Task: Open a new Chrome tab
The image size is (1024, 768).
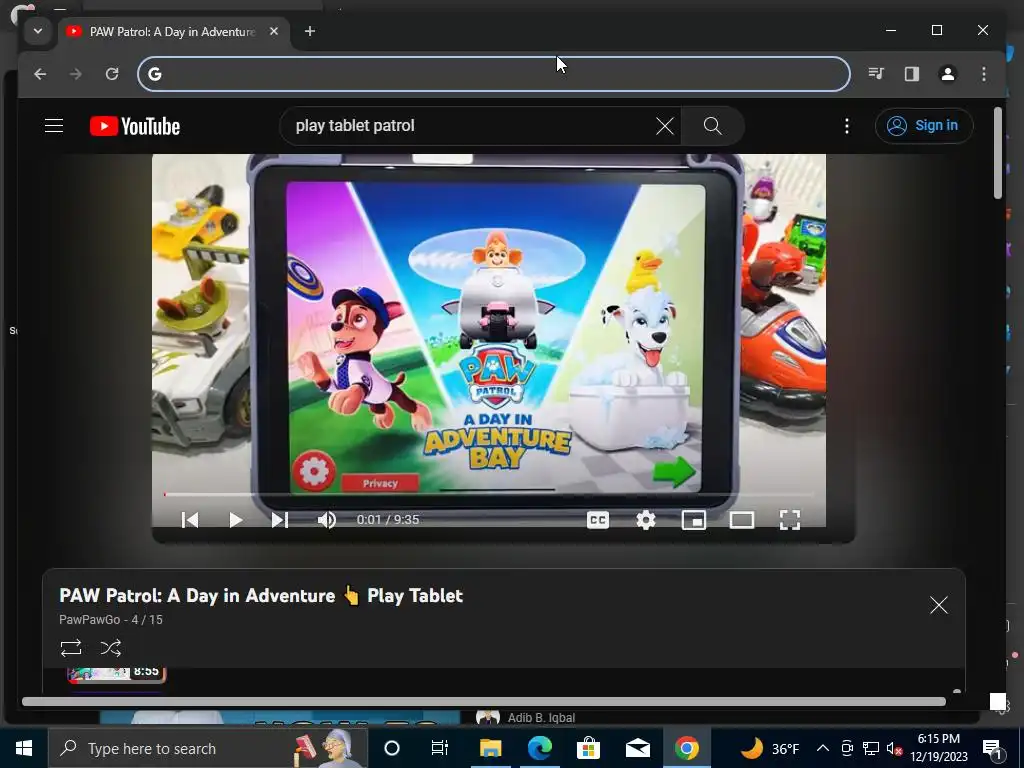Action: tap(310, 31)
